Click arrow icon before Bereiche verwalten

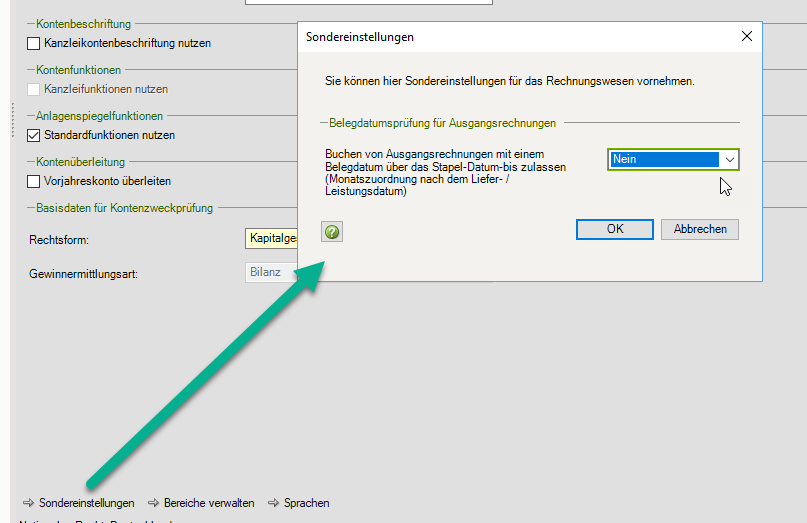[x=153, y=503]
